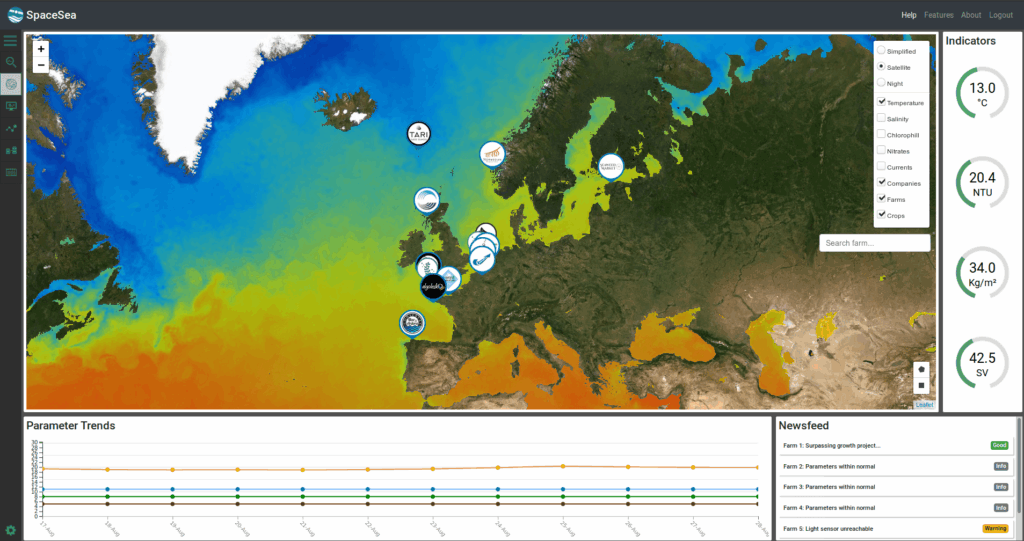Click the TARI company marker on map
1024x541 pixels.
coord(418,134)
